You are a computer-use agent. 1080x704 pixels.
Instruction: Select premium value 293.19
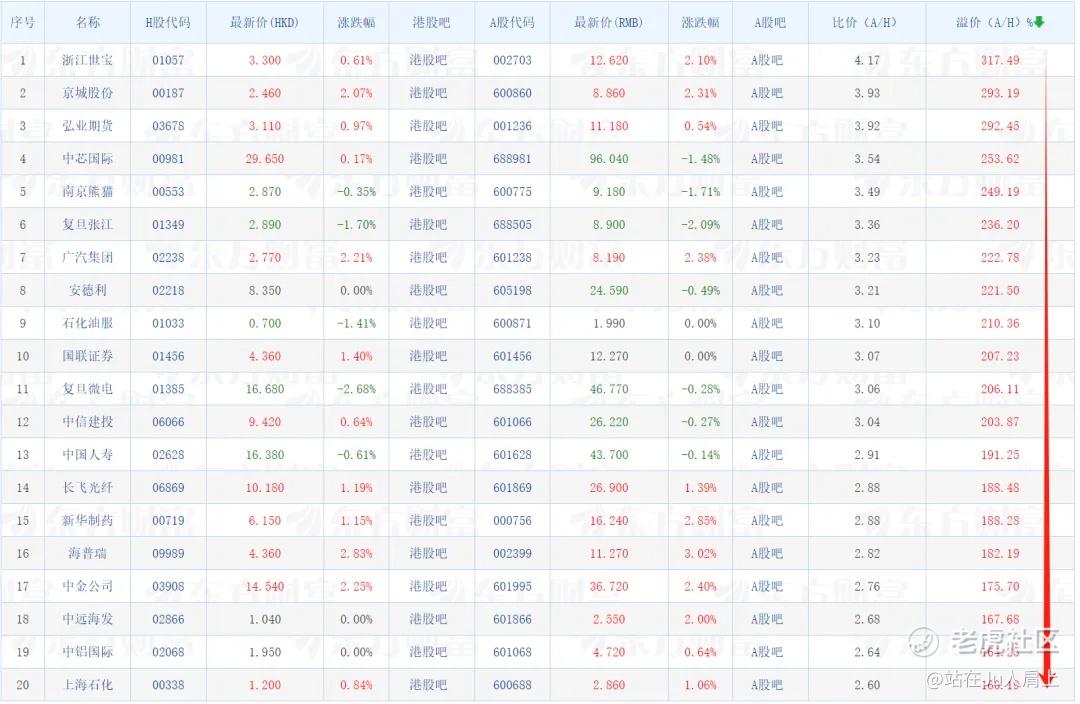coord(1000,93)
